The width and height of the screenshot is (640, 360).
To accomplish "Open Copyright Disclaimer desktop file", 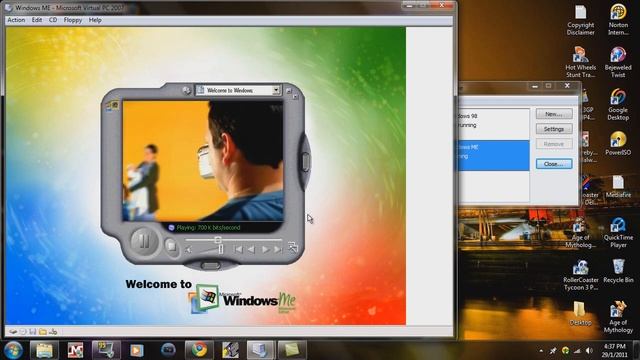I will [x=580, y=20].
